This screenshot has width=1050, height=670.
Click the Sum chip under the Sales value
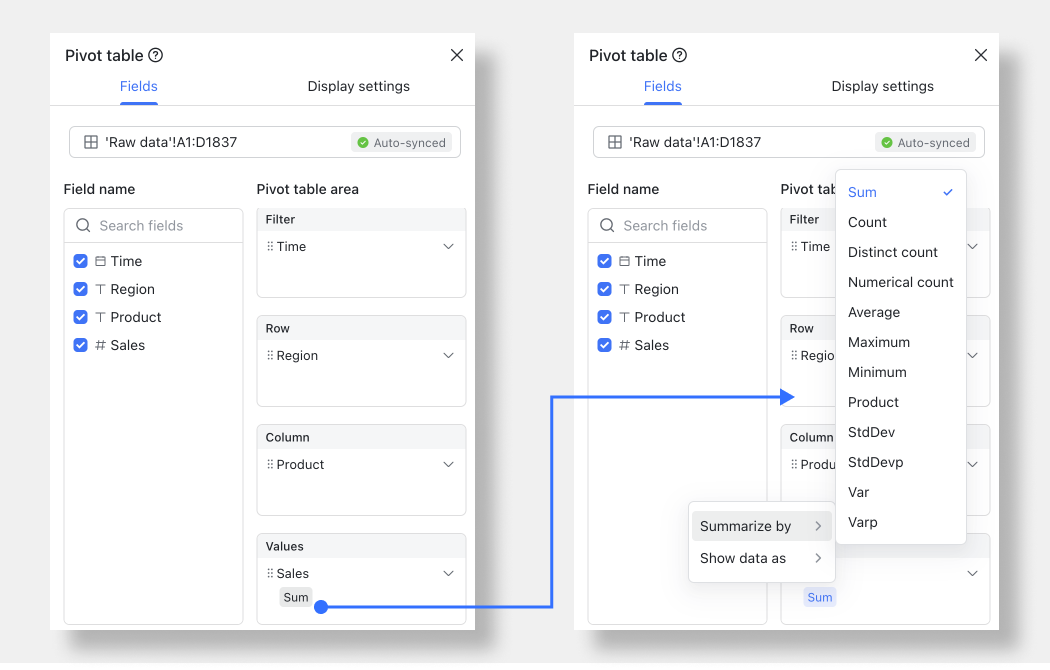(x=295, y=597)
